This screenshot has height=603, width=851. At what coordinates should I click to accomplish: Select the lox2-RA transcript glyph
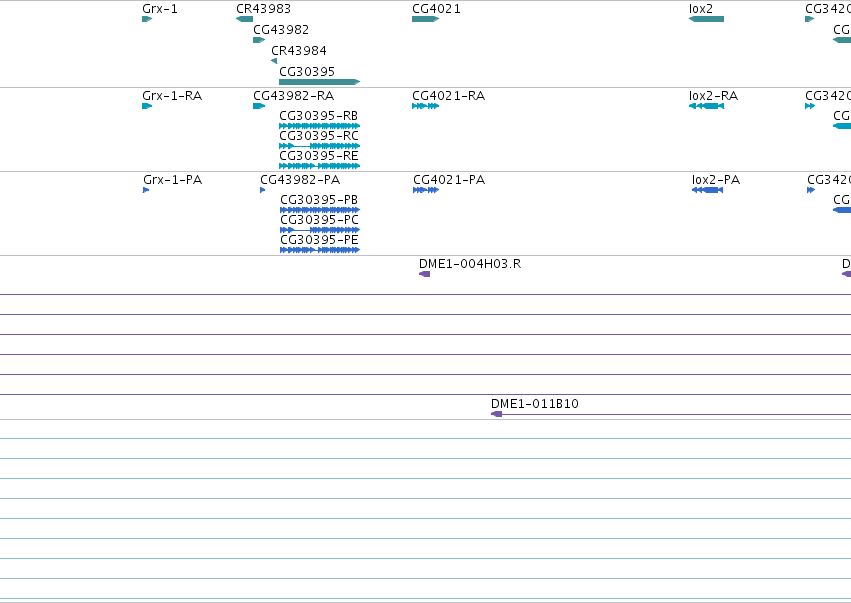coord(706,106)
